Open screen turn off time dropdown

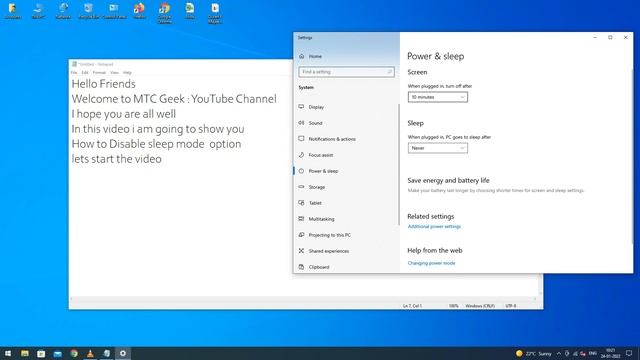point(438,97)
